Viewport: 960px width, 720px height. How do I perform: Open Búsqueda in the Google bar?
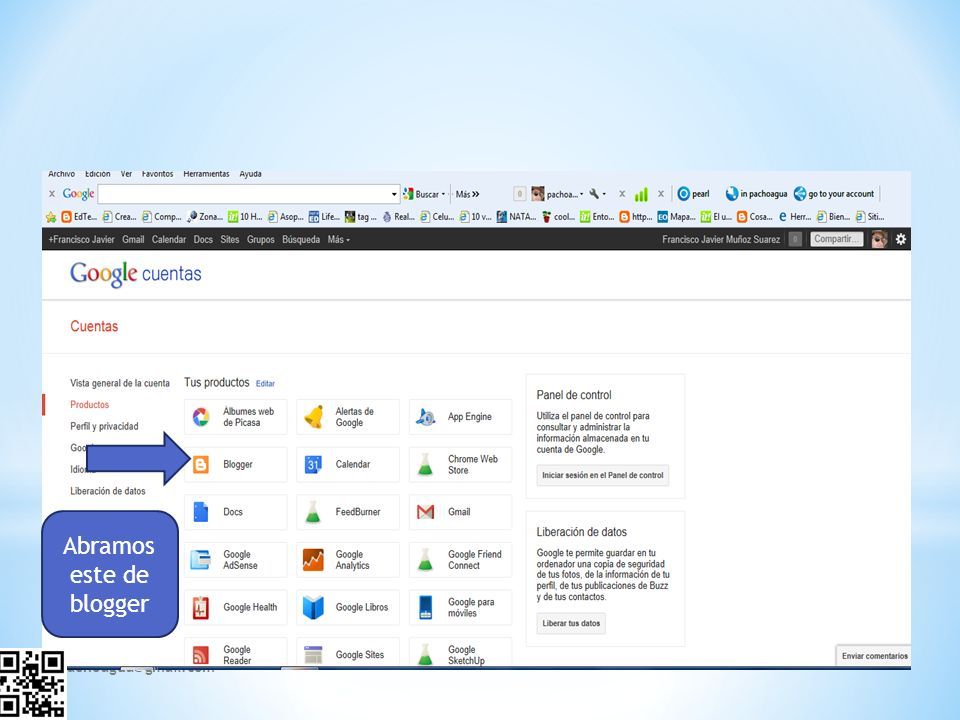301,239
